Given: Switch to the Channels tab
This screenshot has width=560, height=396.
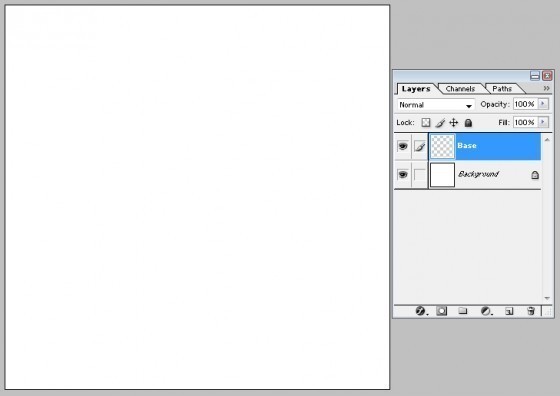Looking at the screenshot, I should (x=460, y=89).
